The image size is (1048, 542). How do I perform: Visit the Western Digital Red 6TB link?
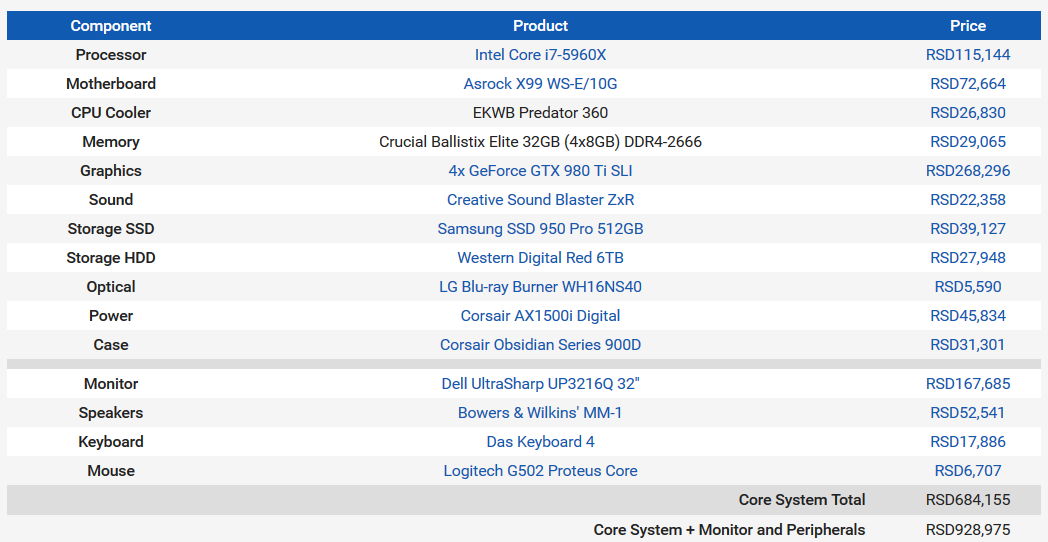(540, 257)
